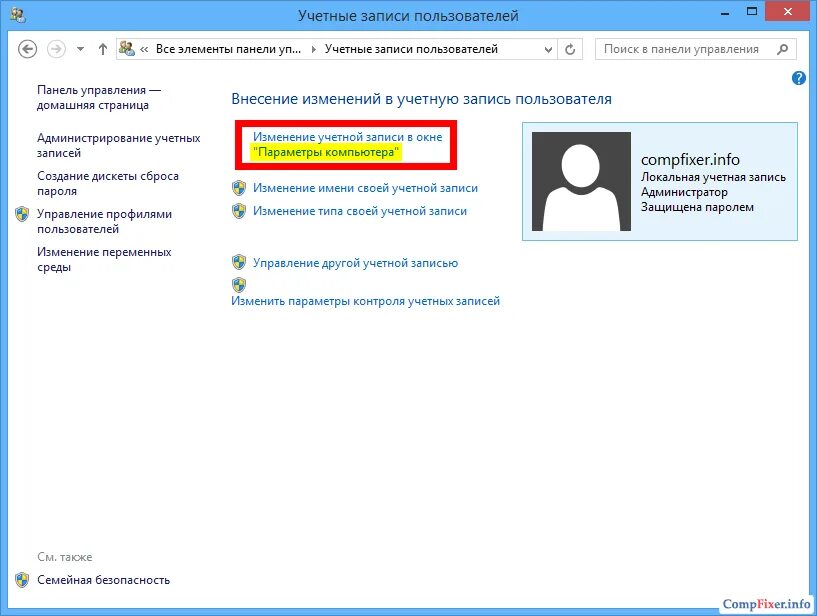Image resolution: width=817 pixels, height=616 pixels.
Task: Open 'Изменить параметры контроля учетных записей' link
Action: [x=365, y=301]
